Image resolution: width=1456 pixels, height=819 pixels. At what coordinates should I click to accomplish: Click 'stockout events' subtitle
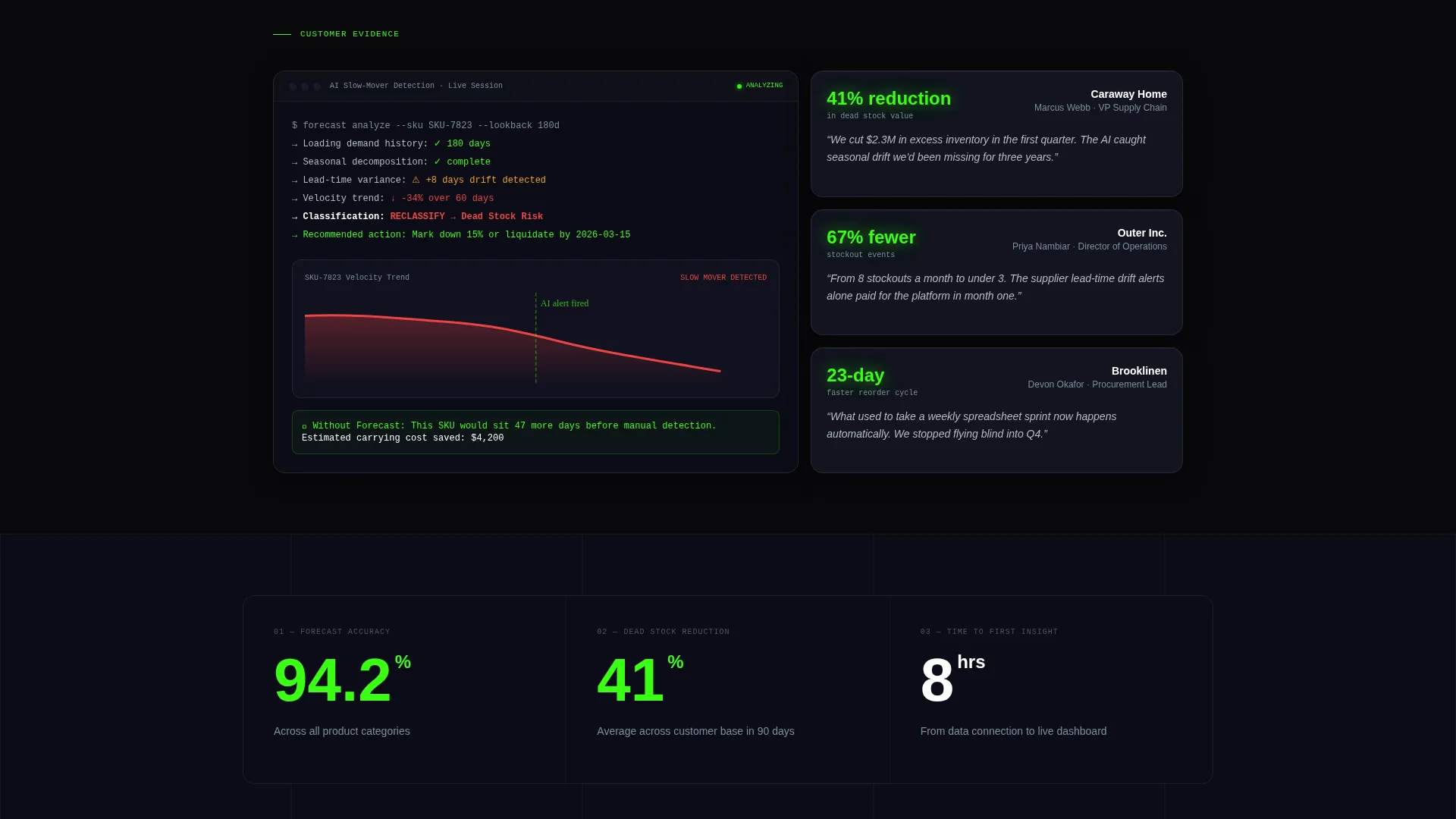861,255
